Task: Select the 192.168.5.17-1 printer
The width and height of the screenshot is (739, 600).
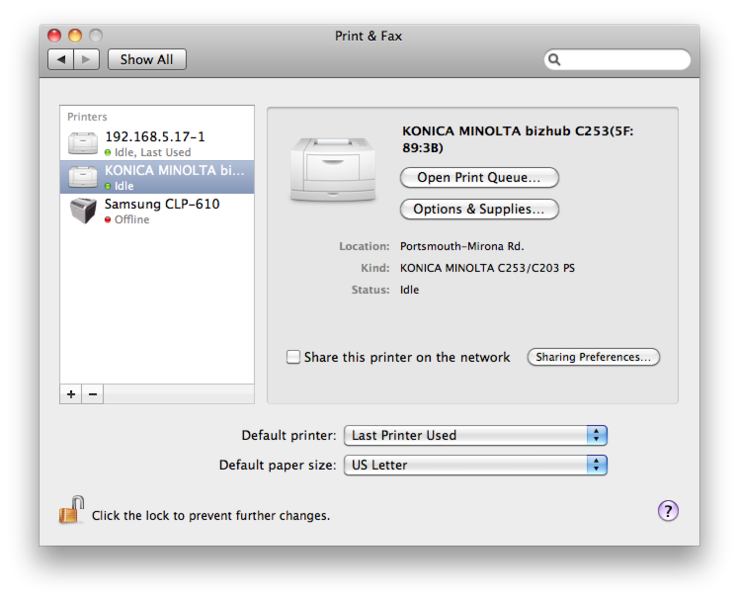Action: [x=157, y=143]
